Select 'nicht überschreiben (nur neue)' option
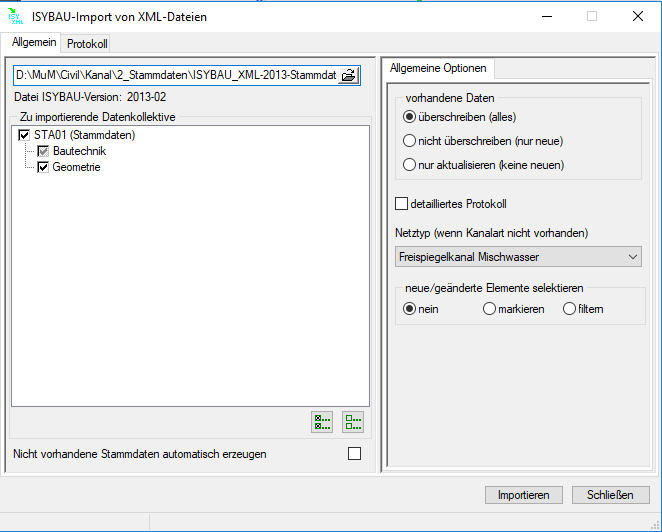The image size is (662, 532). point(409,141)
